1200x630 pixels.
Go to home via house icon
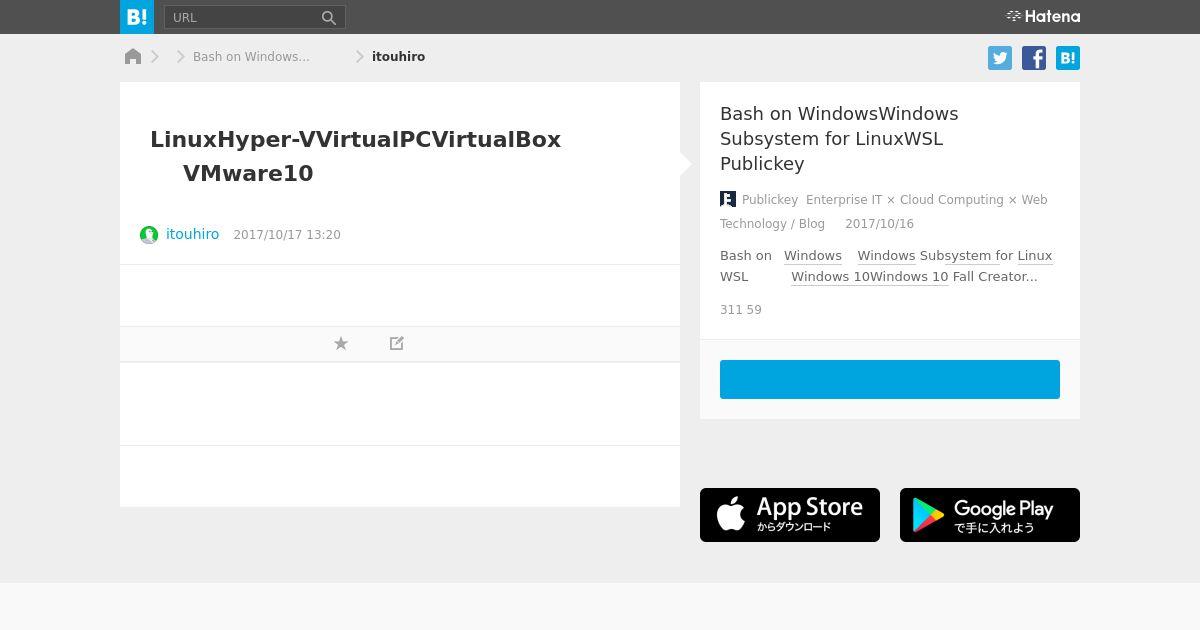(133, 57)
